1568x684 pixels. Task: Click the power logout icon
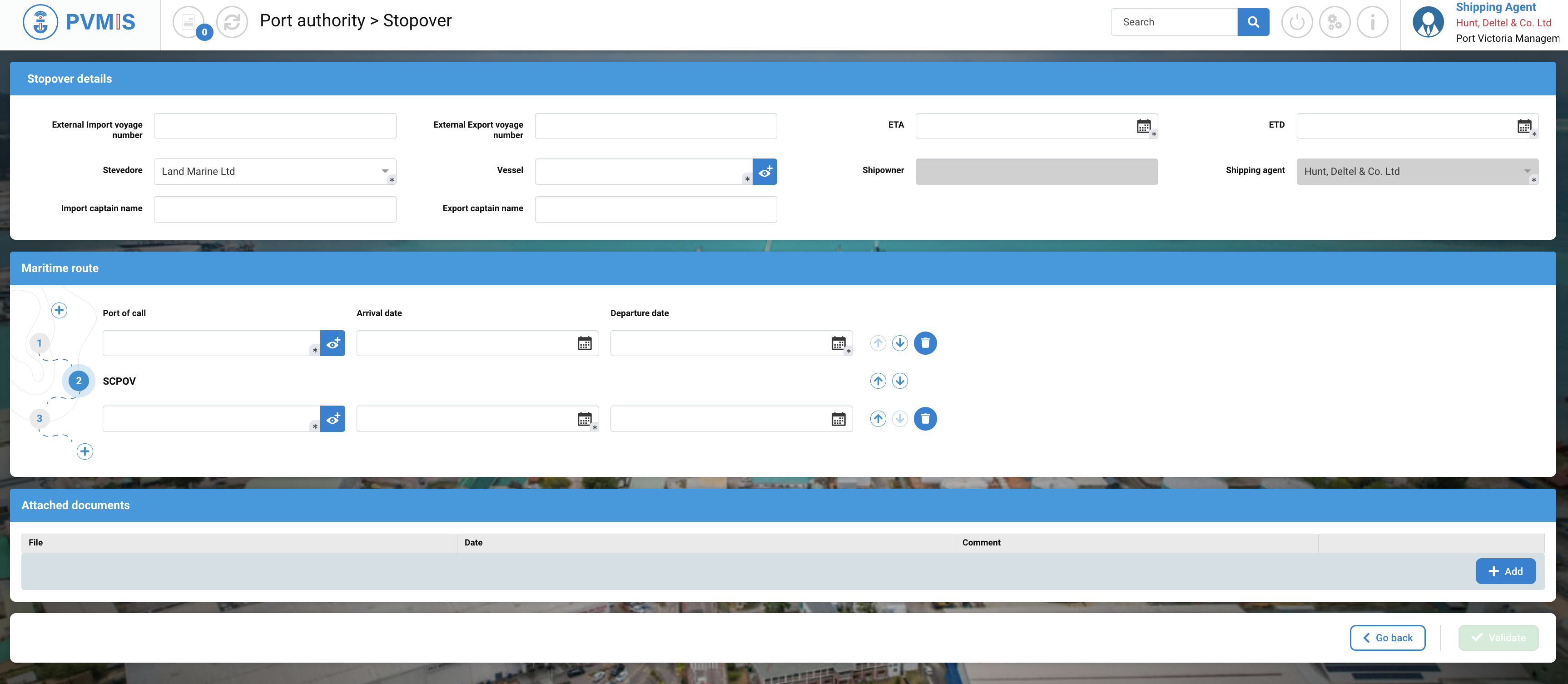pos(1296,22)
